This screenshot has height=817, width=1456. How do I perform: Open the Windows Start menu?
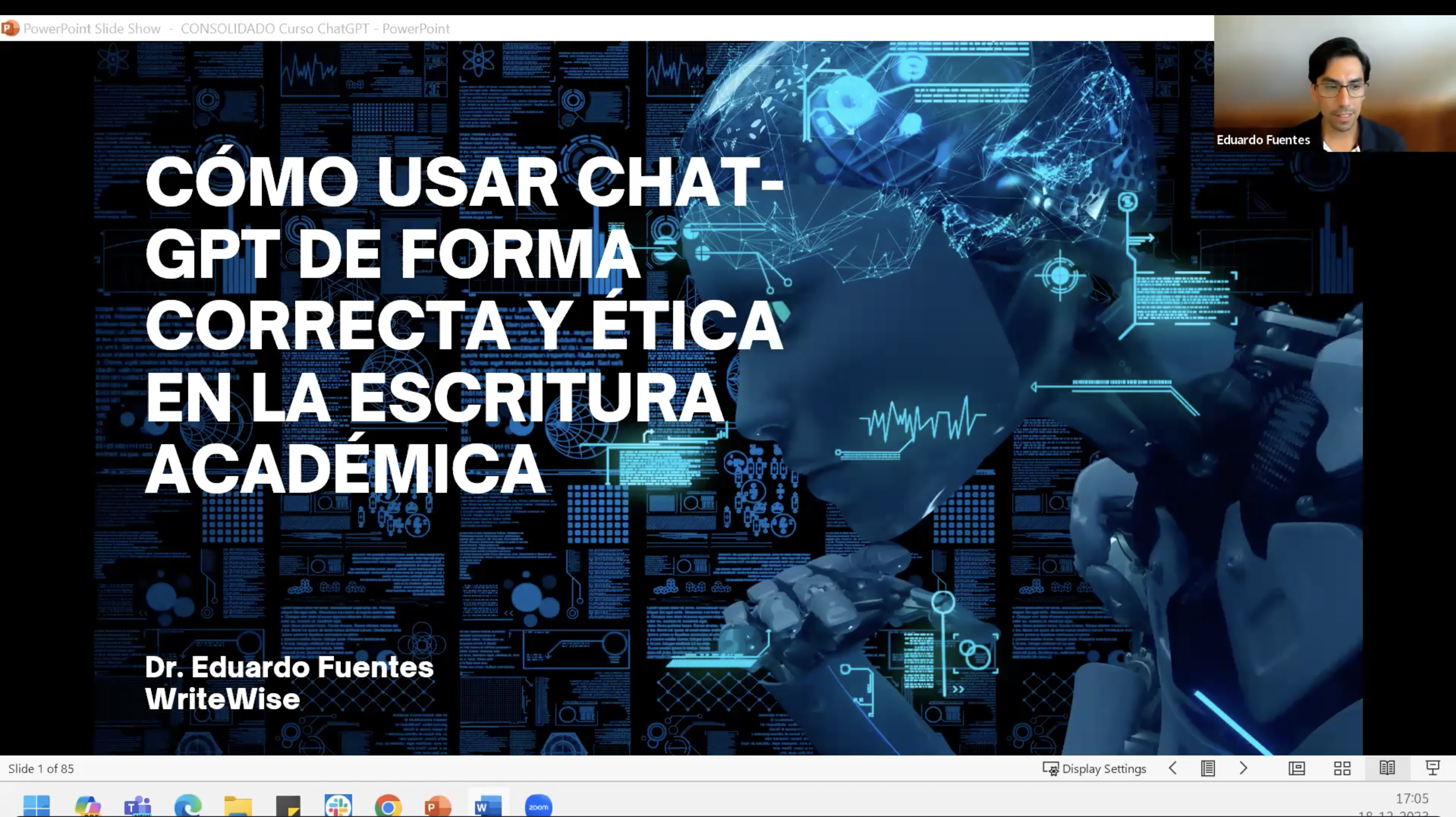click(x=37, y=806)
